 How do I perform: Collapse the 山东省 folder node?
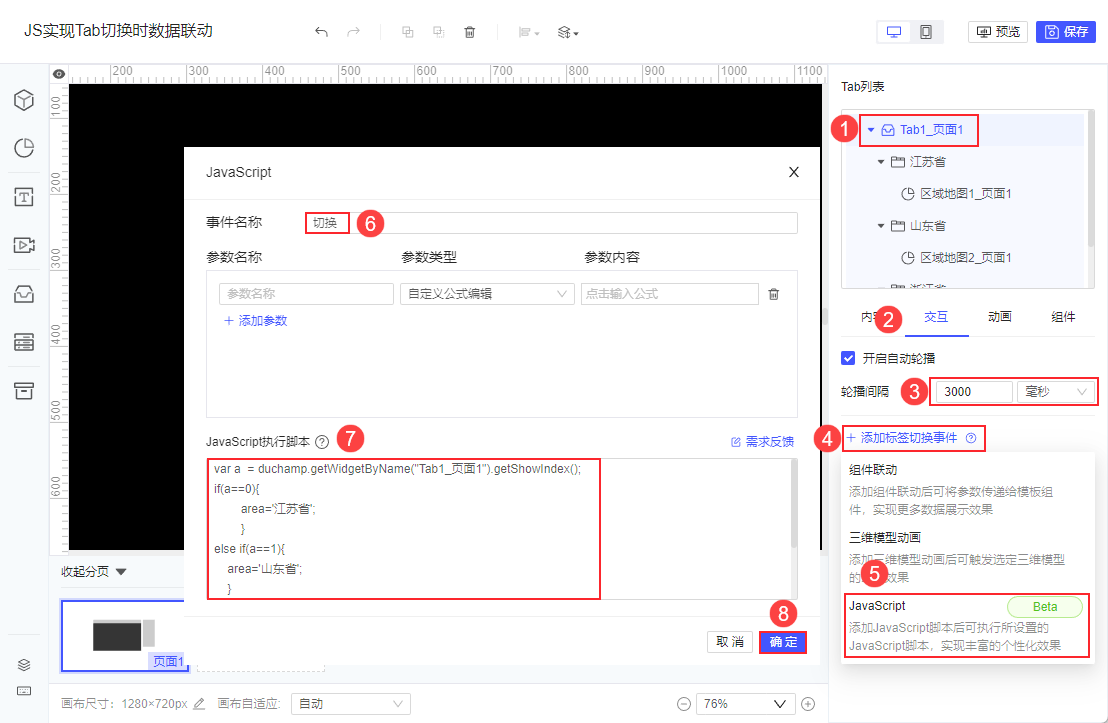(881, 226)
